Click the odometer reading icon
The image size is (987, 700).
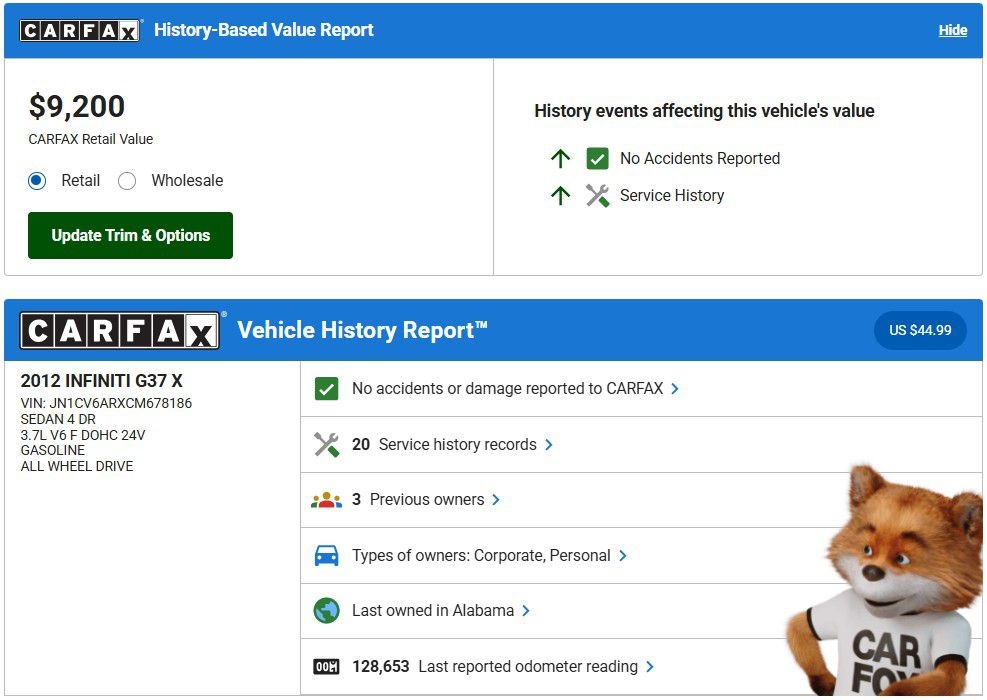pyautogui.click(x=326, y=667)
